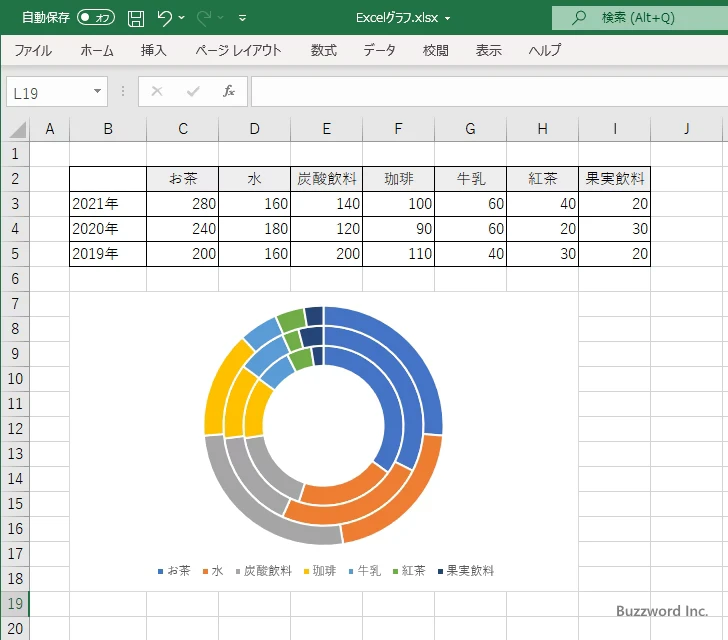Click the 2021年 row label cell

pos(108,204)
